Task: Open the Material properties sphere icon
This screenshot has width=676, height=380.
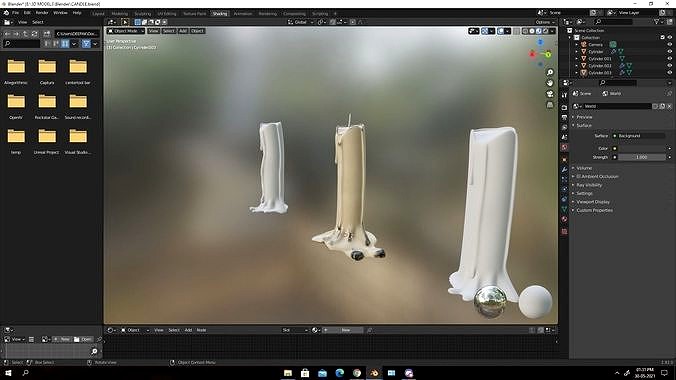Action: (564, 219)
